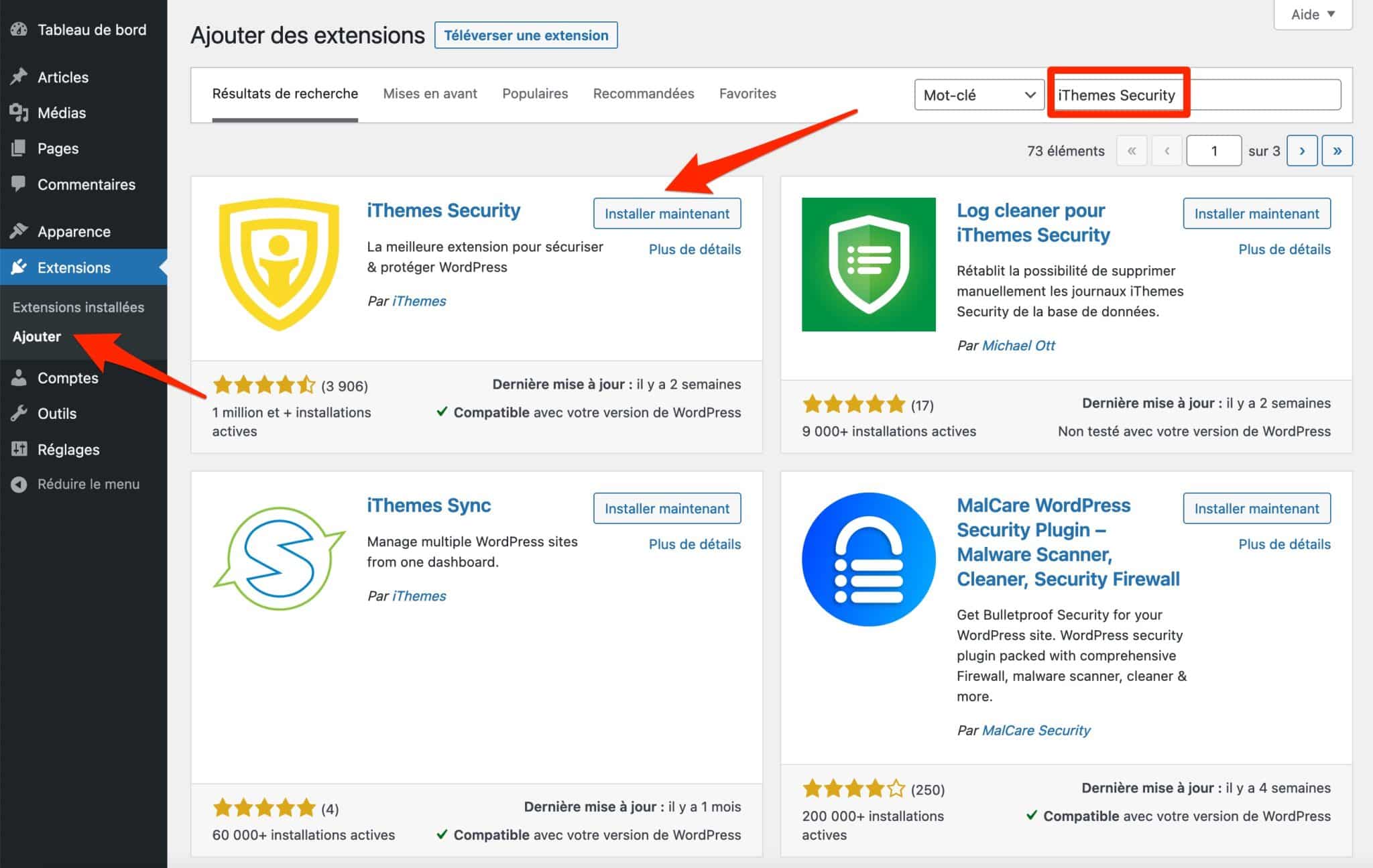Click the Médias icon in sidebar
Image resolution: width=1373 pixels, height=868 pixels.
[19, 113]
